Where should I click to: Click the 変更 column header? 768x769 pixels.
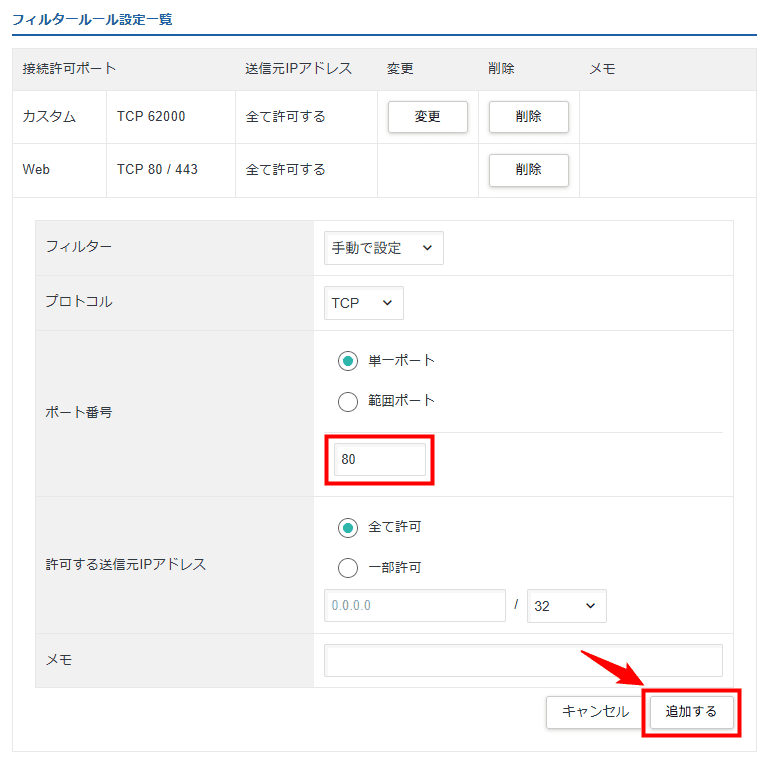coord(400,68)
